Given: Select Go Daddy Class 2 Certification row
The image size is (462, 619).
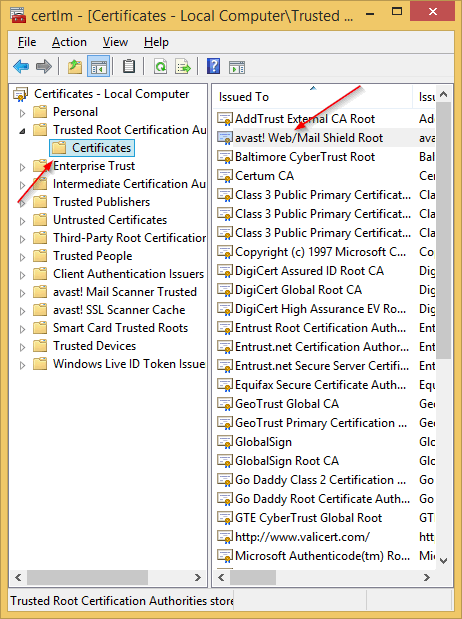Looking at the screenshot, I should (320, 480).
